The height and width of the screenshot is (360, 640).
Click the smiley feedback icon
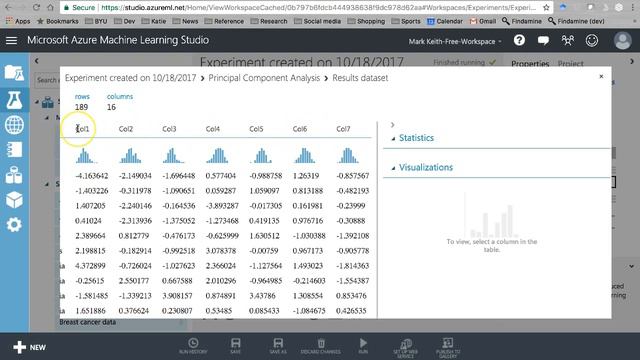click(592, 40)
